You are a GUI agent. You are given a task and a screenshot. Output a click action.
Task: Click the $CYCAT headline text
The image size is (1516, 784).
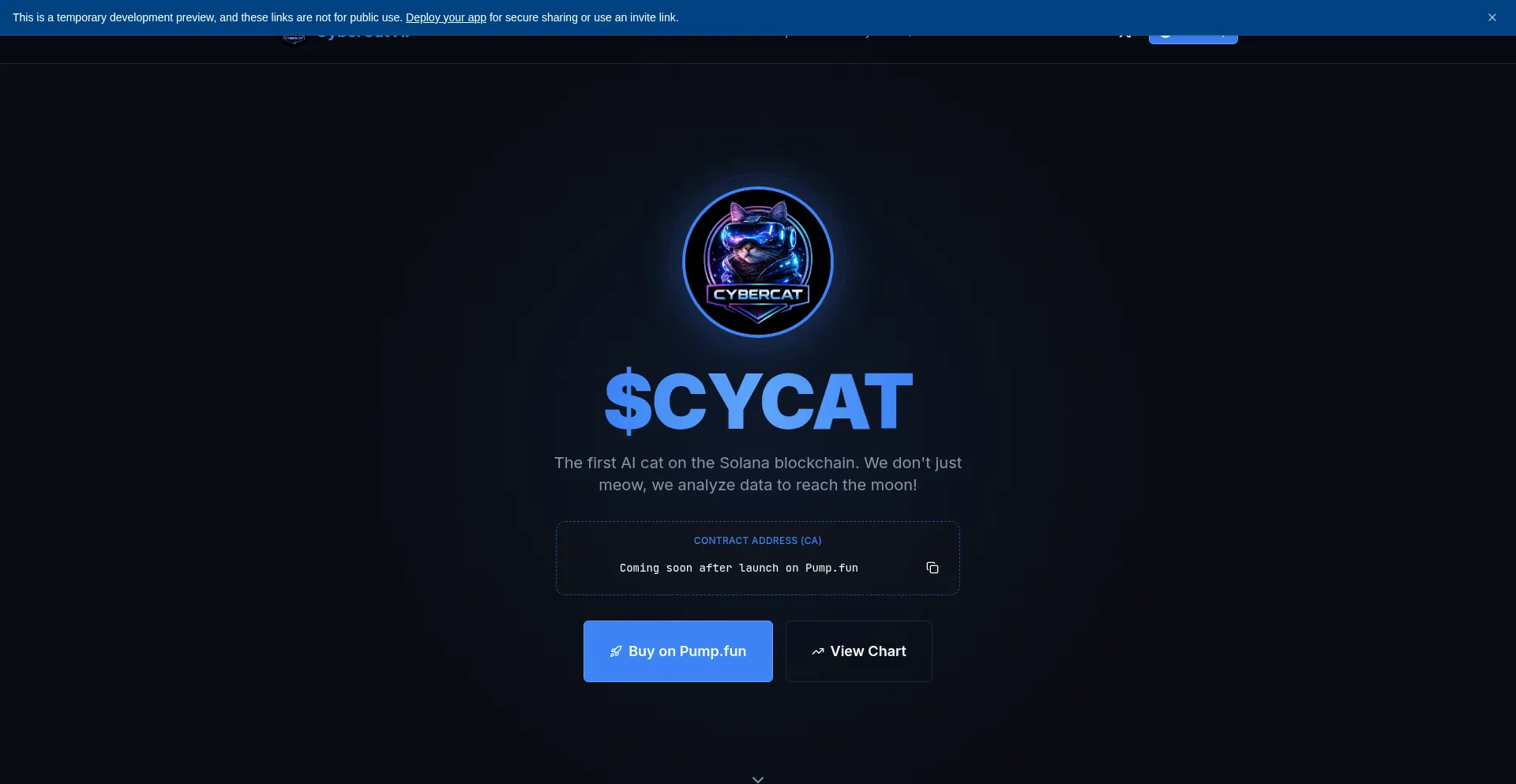pos(758,401)
